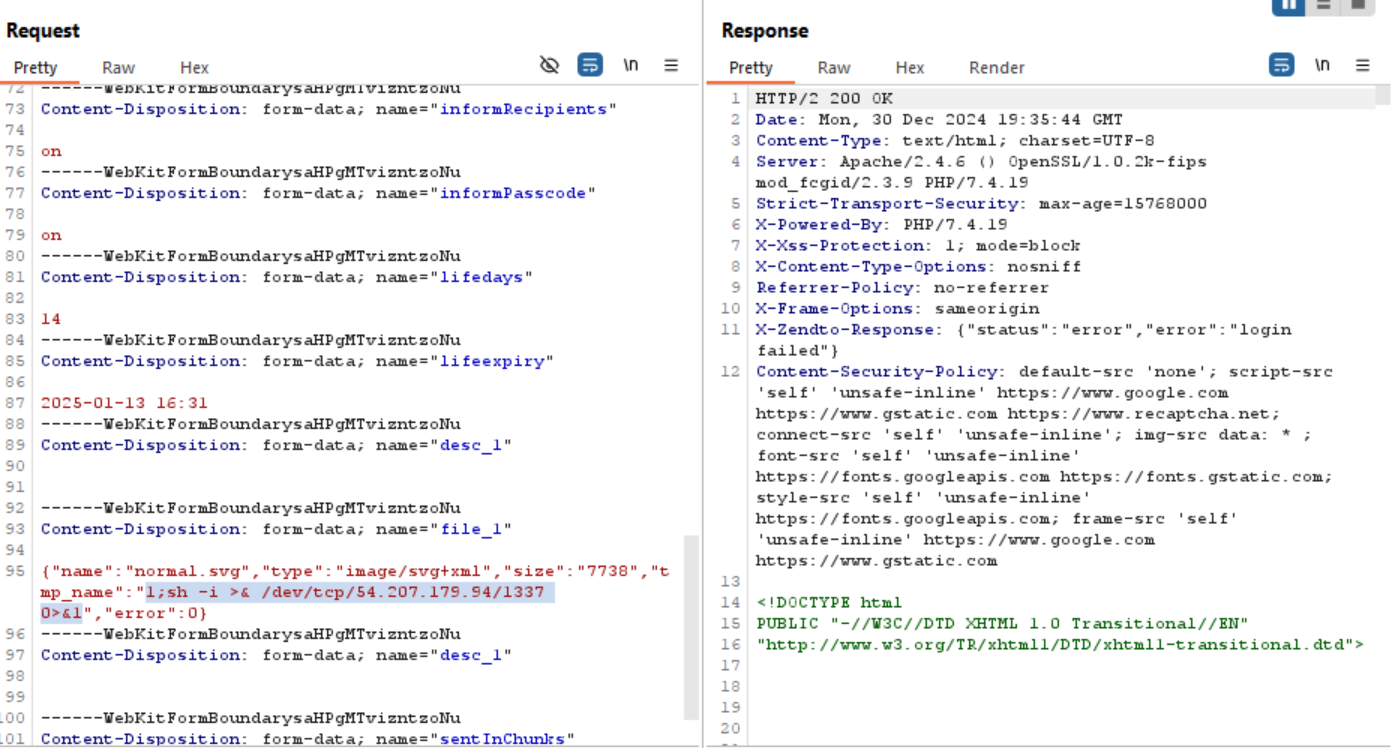Toggle line wrap icon in Request panel
This screenshot has width=1393, height=748.
(x=590, y=66)
